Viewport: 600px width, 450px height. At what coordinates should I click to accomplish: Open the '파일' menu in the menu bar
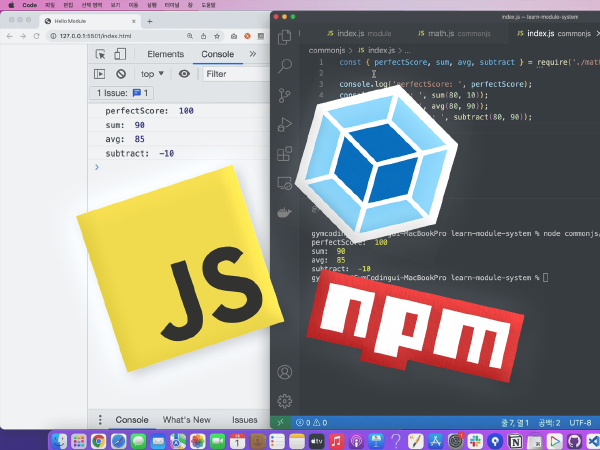coord(50,5)
